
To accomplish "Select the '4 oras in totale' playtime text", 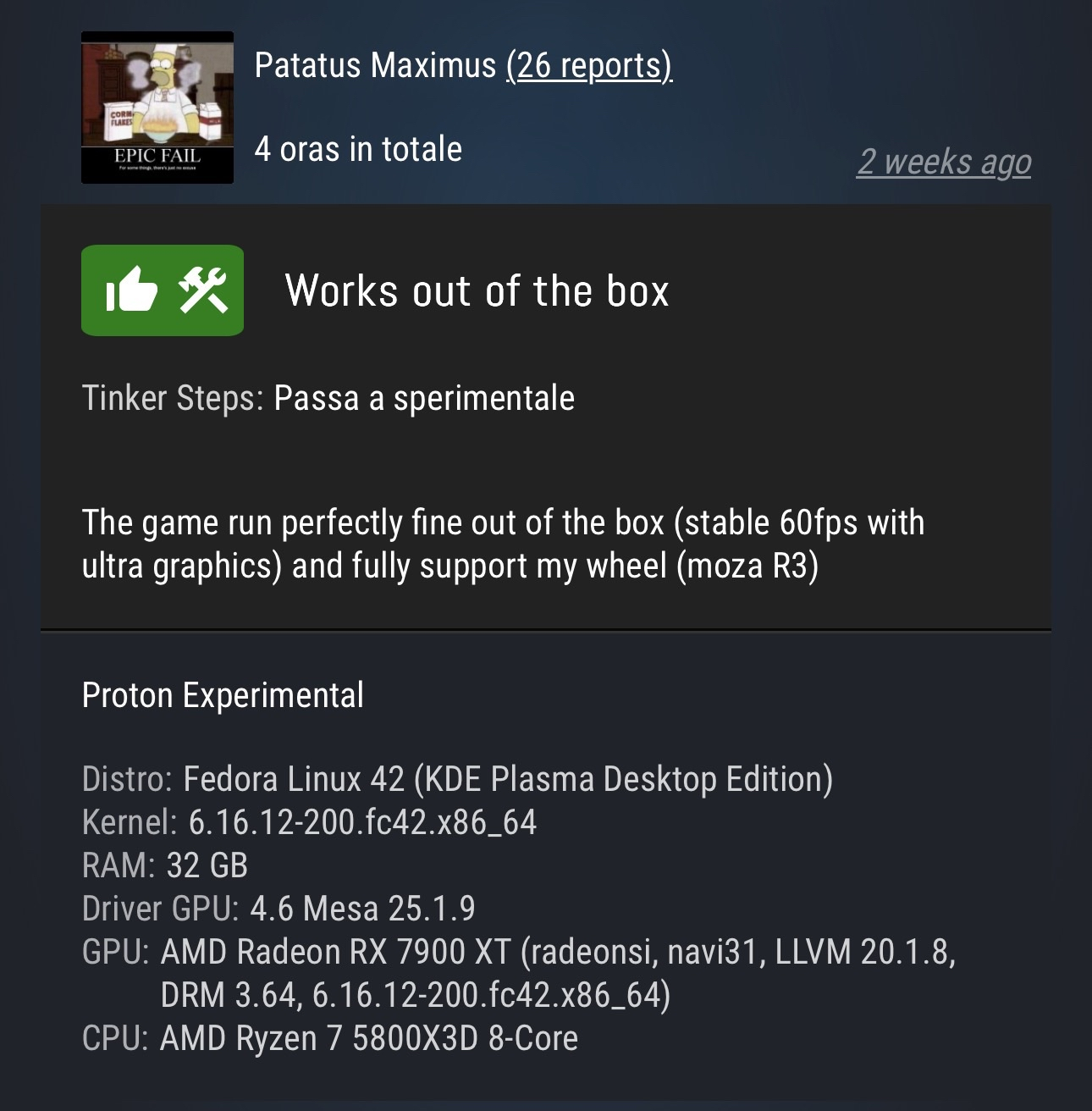I will coord(358,149).
